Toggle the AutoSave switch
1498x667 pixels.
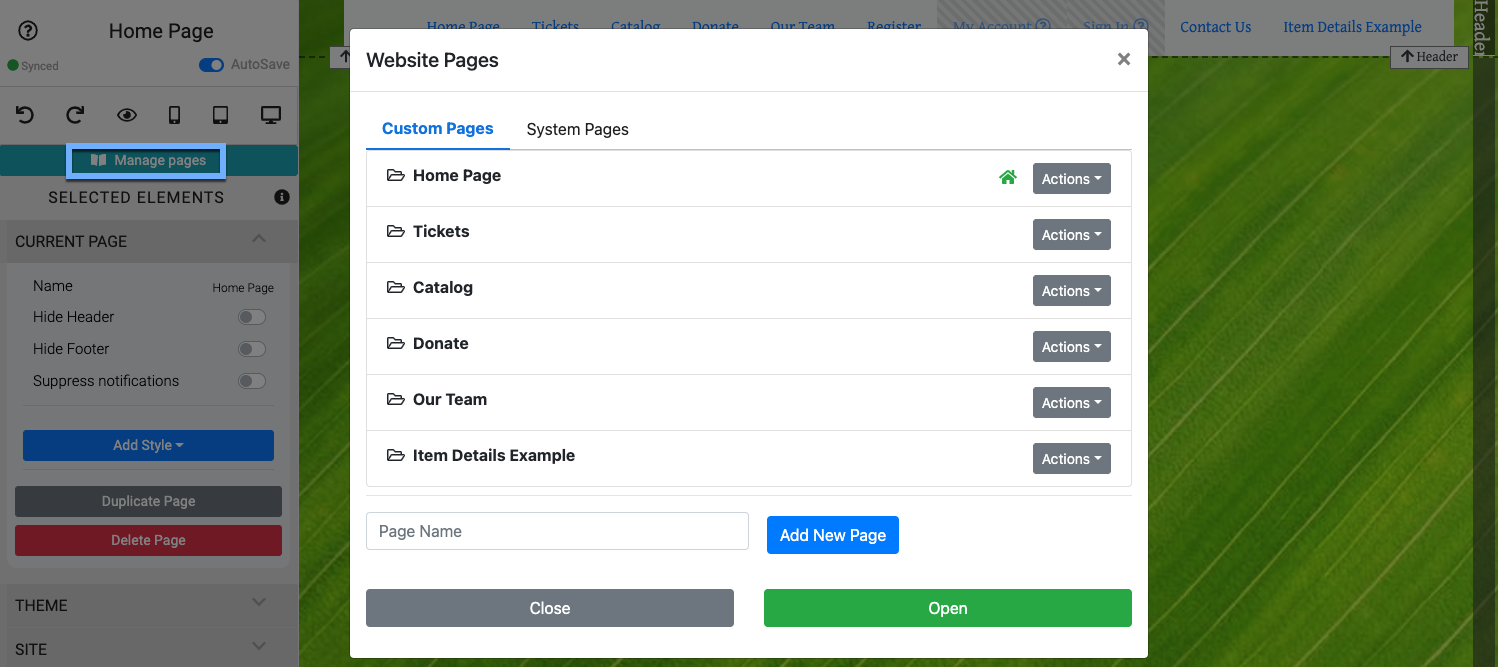[211, 65]
